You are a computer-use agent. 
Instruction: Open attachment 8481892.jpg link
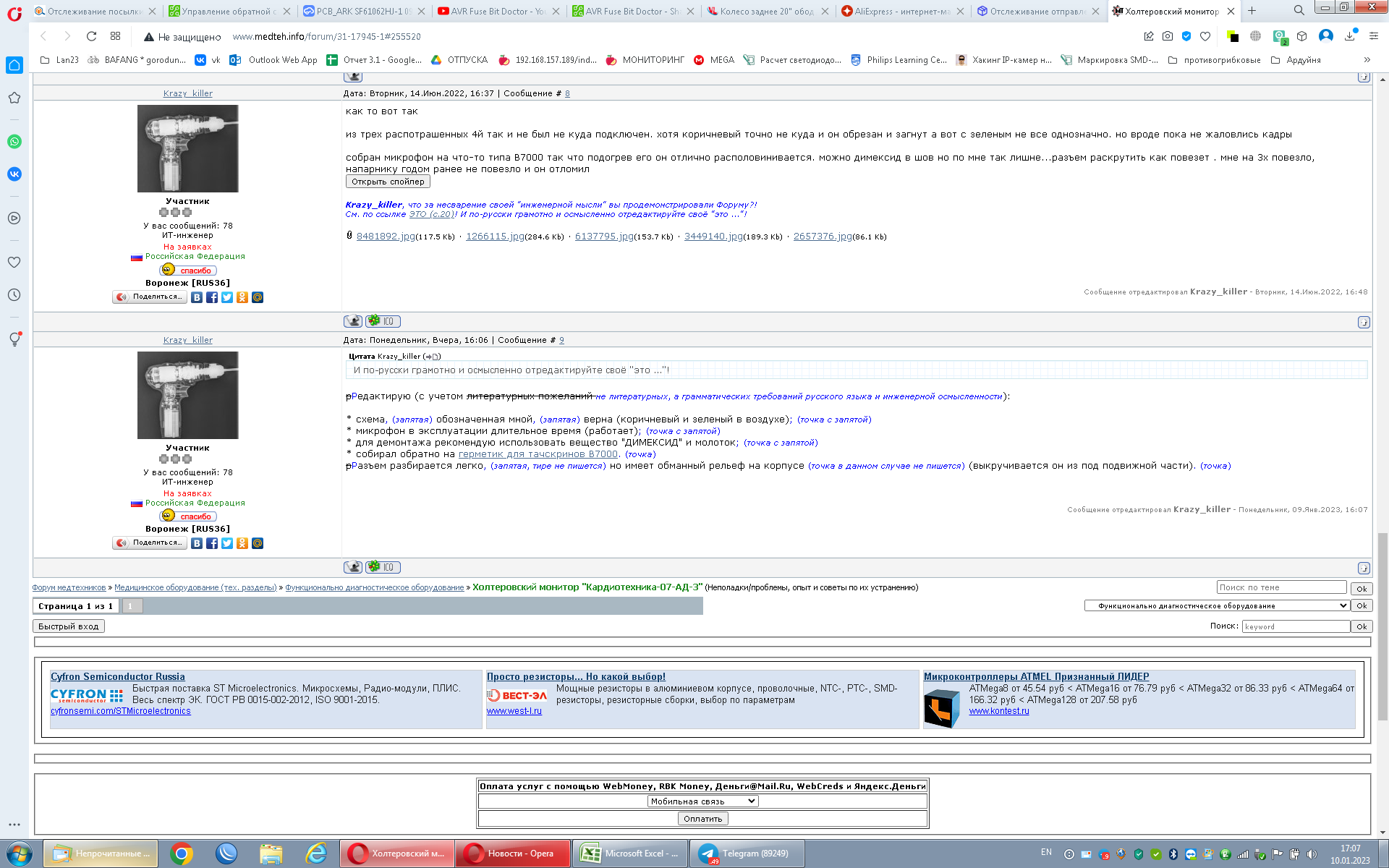(x=386, y=237)
